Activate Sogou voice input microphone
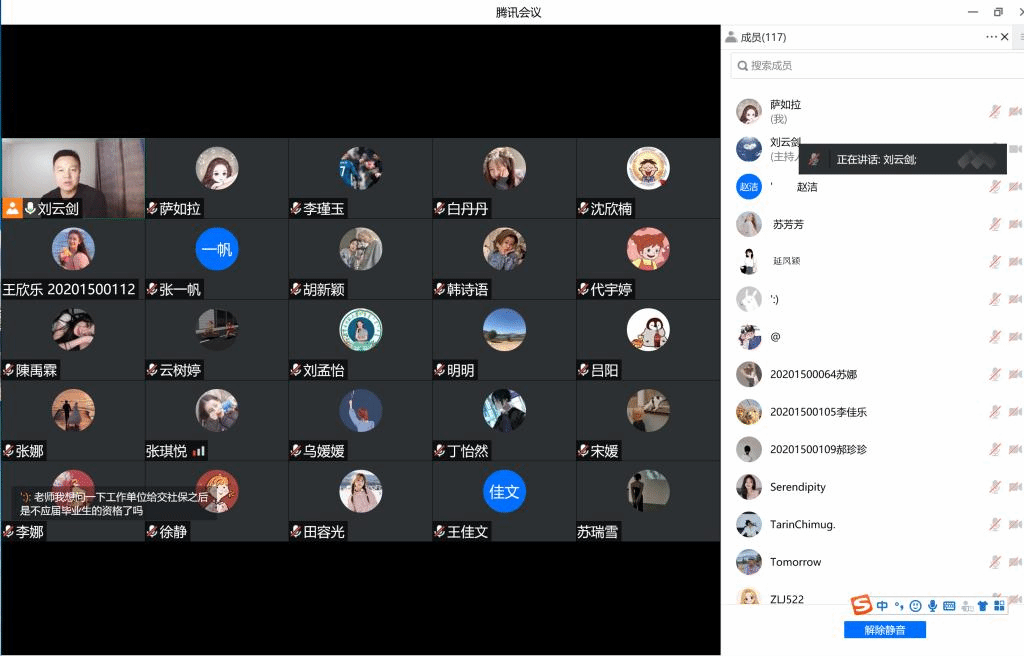The width and height of the screenshot is (1024, 656). [x=932, y=606]
